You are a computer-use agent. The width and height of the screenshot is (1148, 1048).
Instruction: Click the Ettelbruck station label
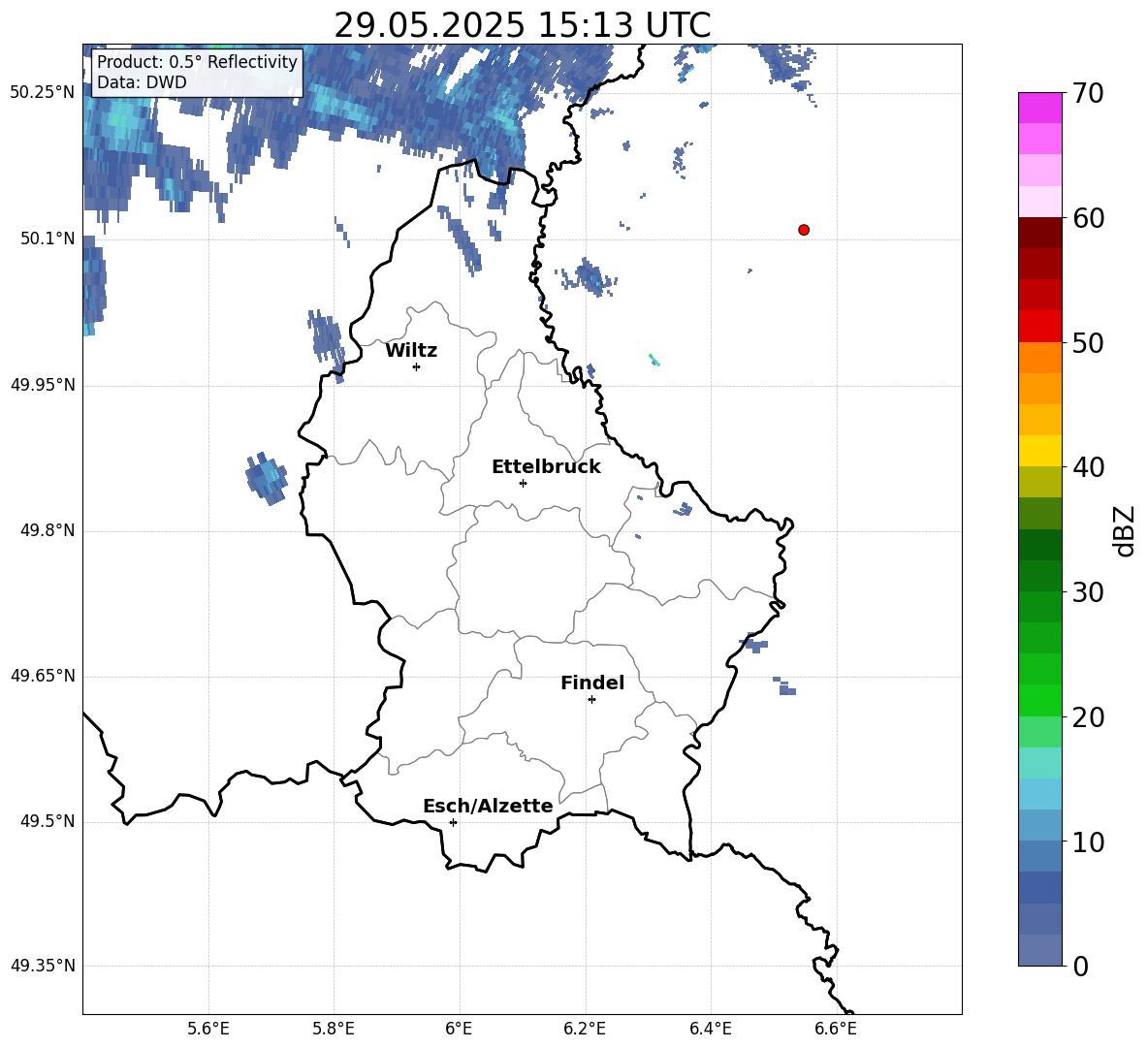(x=546, y=467)
